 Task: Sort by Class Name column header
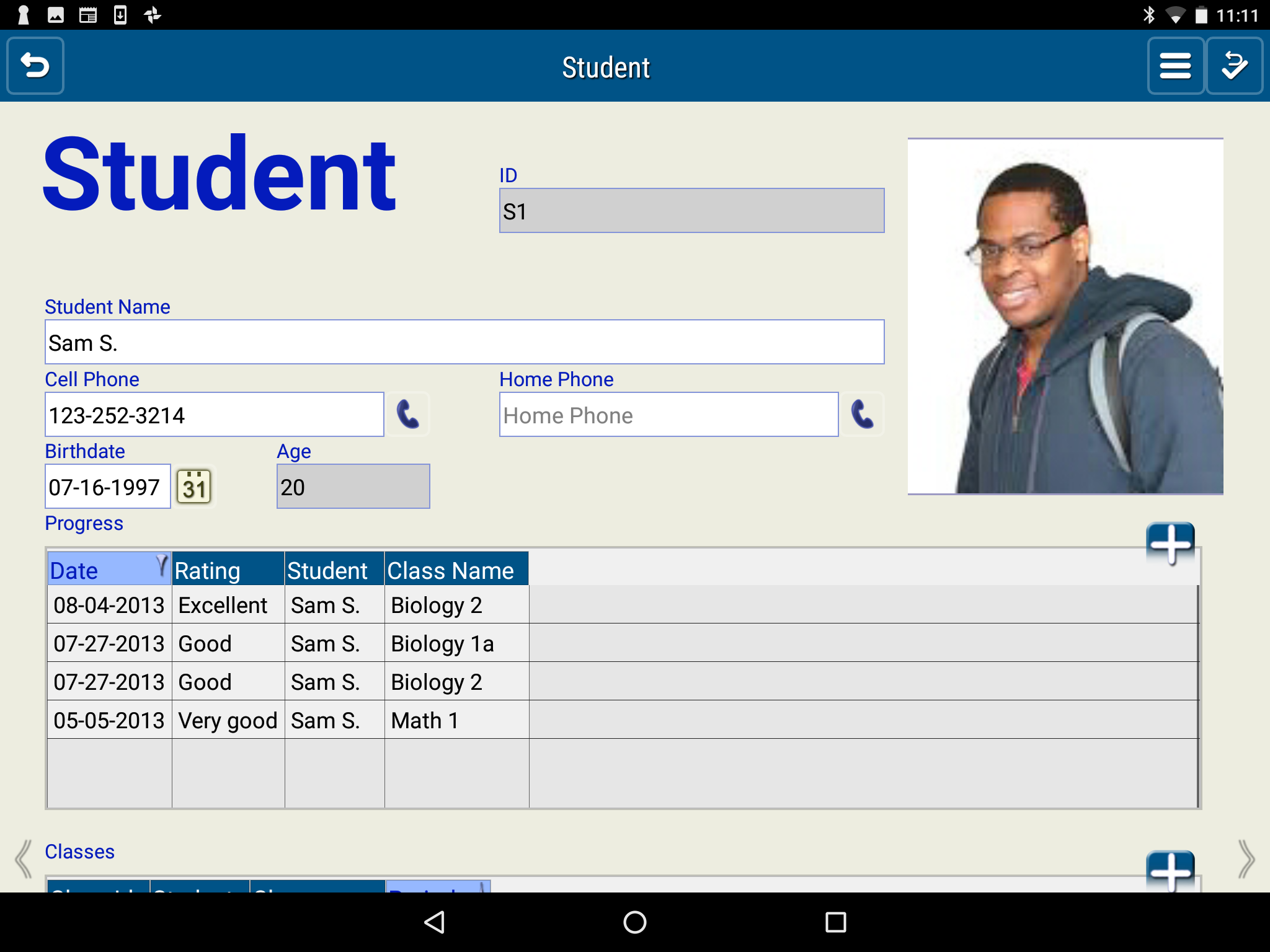[456, 569]
